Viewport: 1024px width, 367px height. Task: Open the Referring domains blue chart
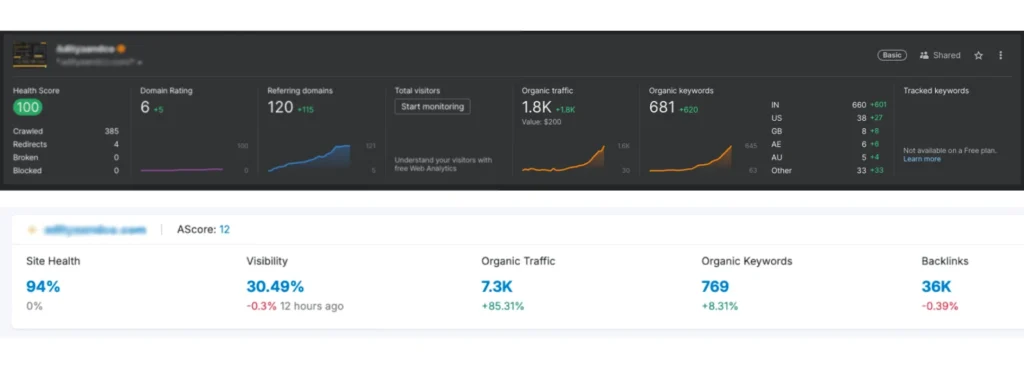[x=310, y=159]
